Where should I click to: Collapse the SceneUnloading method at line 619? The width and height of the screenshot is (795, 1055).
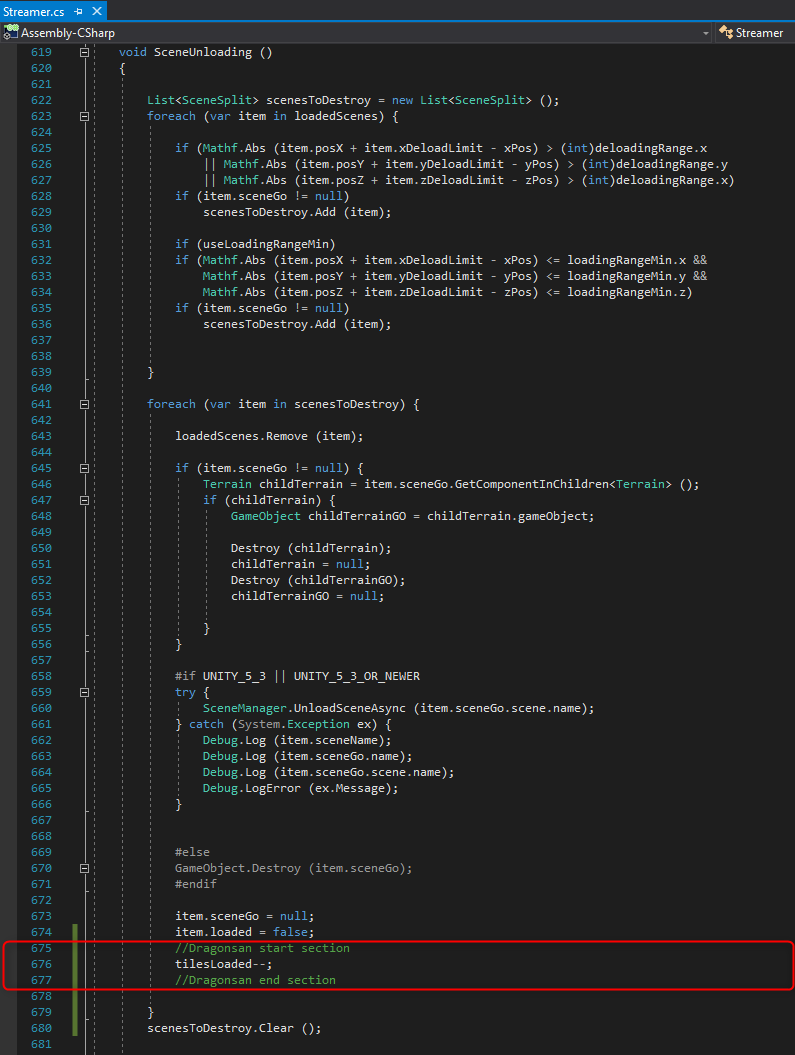click(x=85, y=52)
